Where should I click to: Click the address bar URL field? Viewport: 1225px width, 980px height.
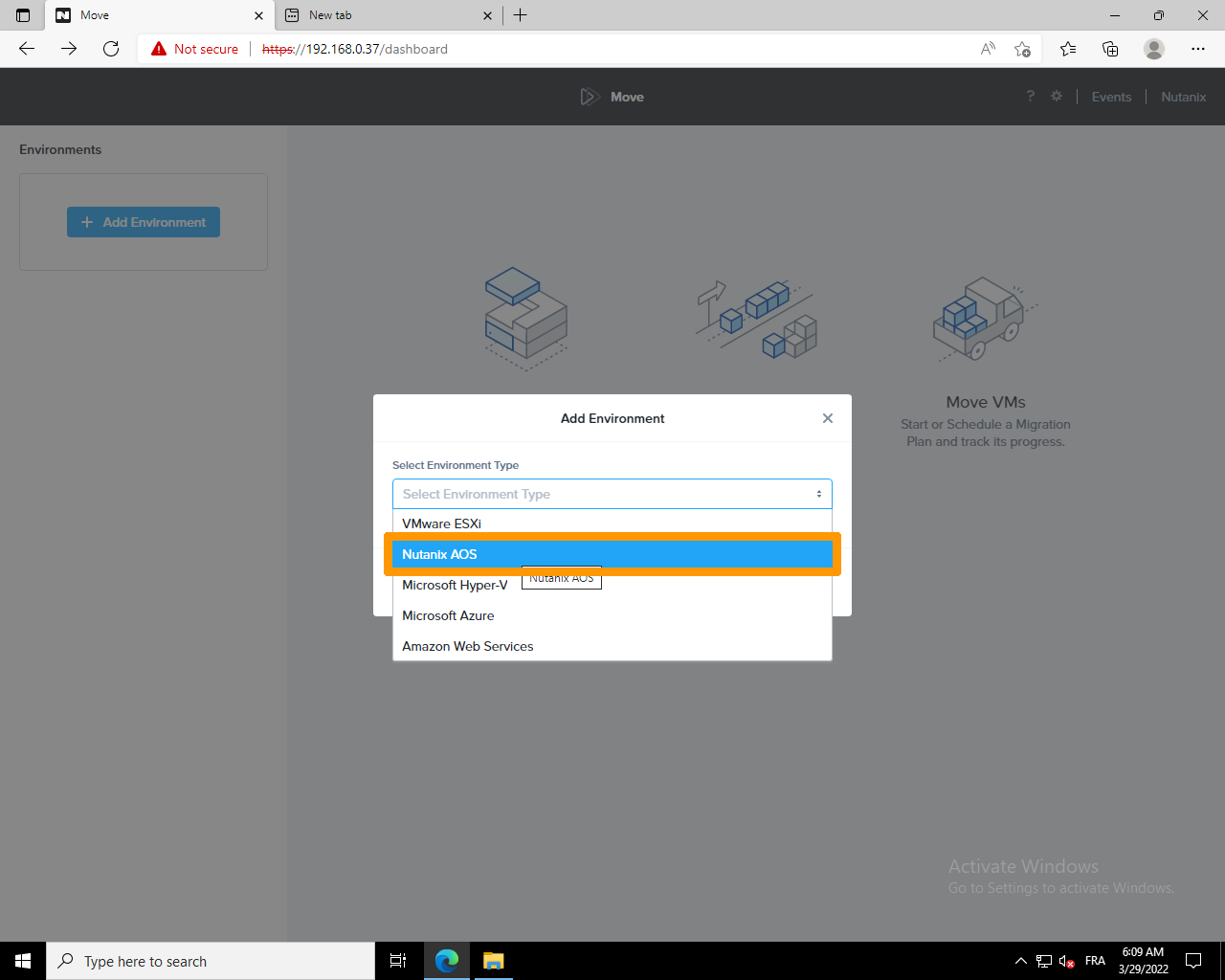[574, 49]
